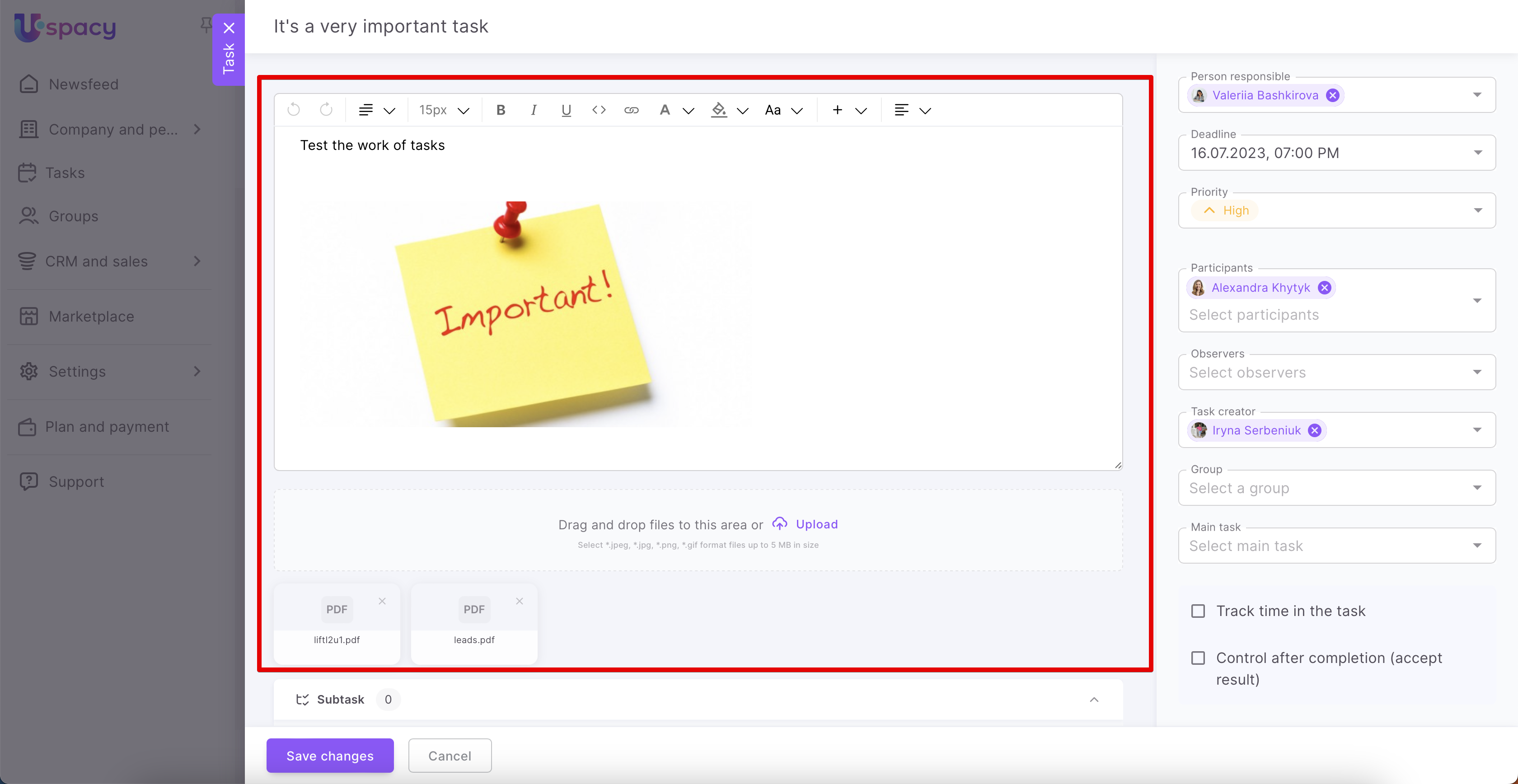
Task: Go to Marketplace in sidebar
Action: tap(91, 316)
